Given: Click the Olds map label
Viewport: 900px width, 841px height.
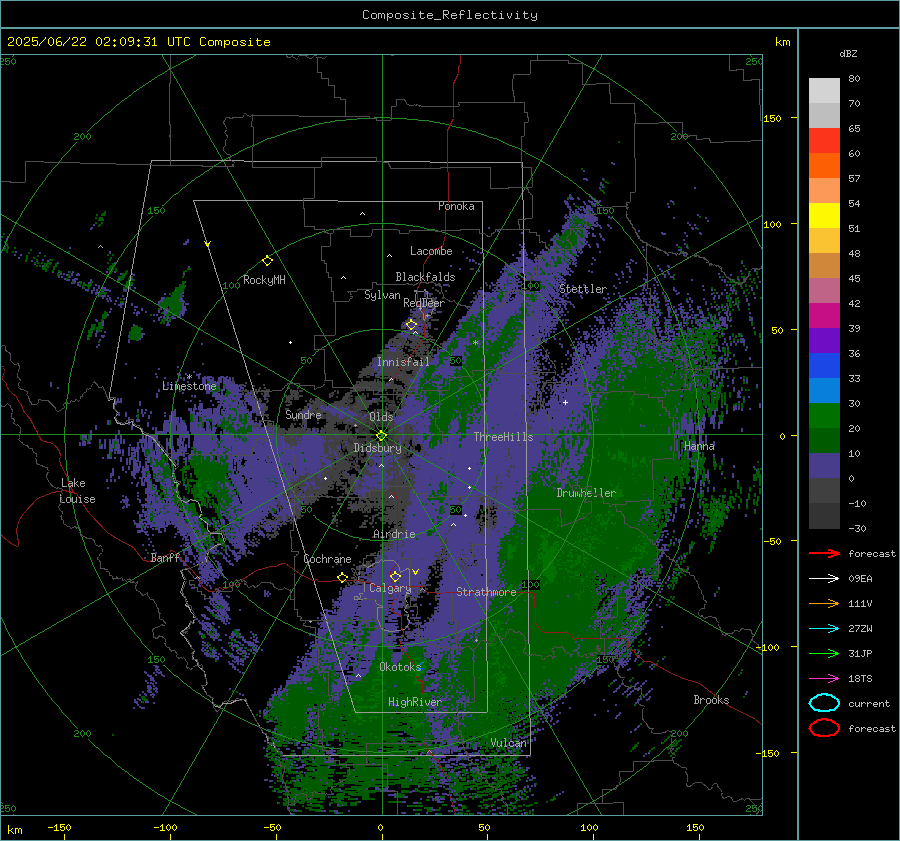Looking at the screenshot, I should [381, 417].
